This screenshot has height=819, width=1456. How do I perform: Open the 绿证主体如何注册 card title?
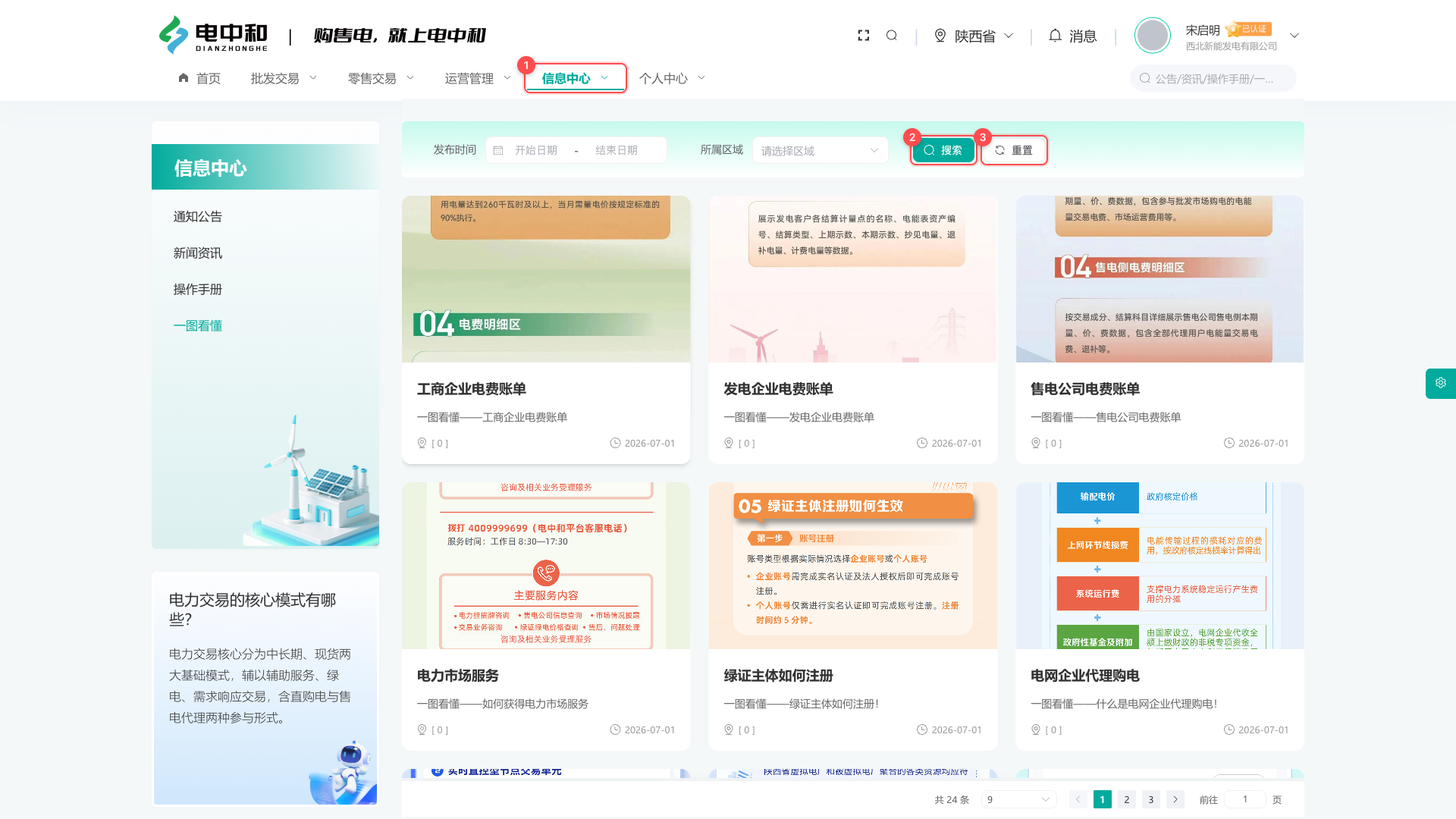[778, 676]
